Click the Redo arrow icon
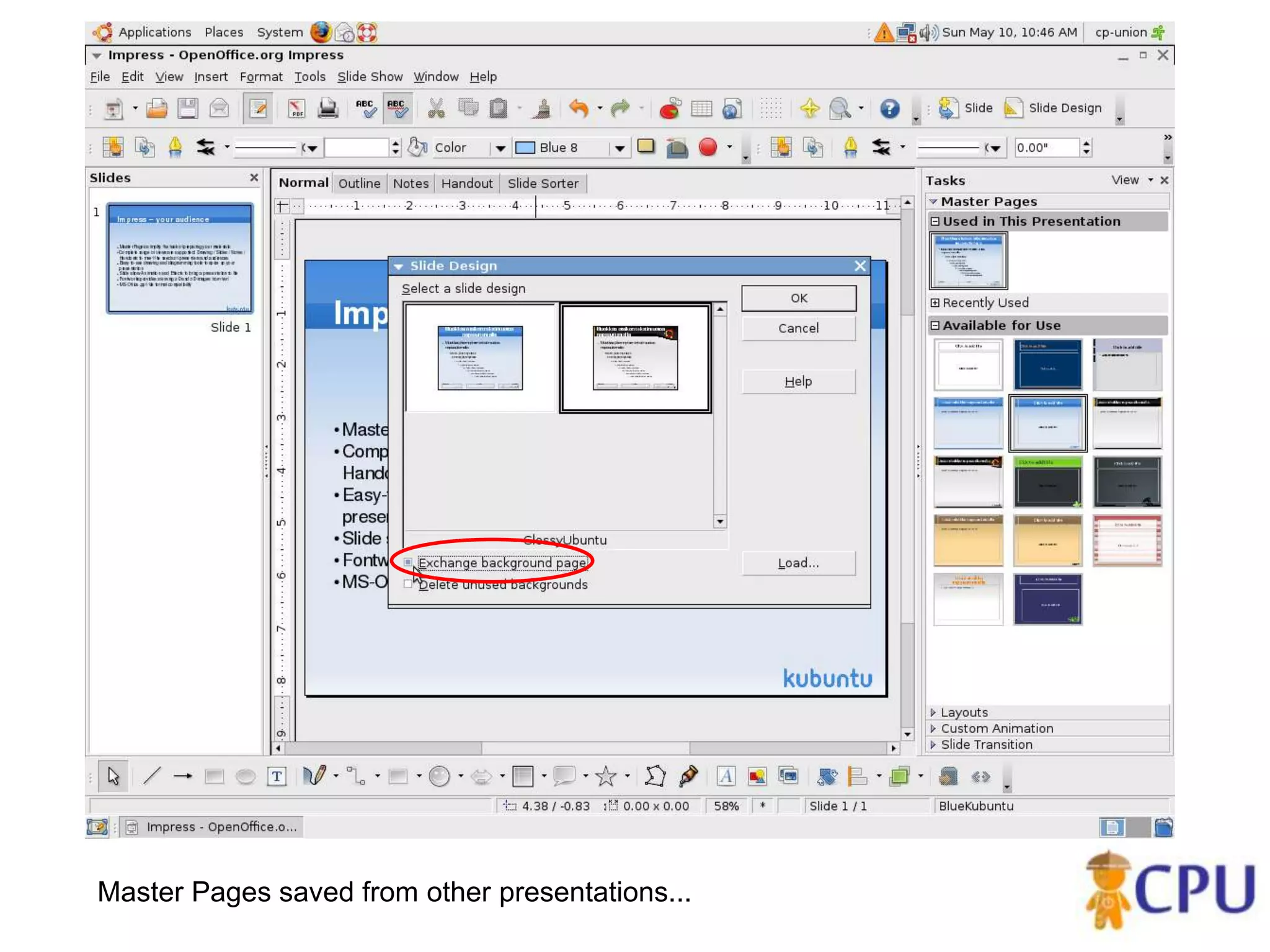The image size is (1270, 952). [620, 108]
